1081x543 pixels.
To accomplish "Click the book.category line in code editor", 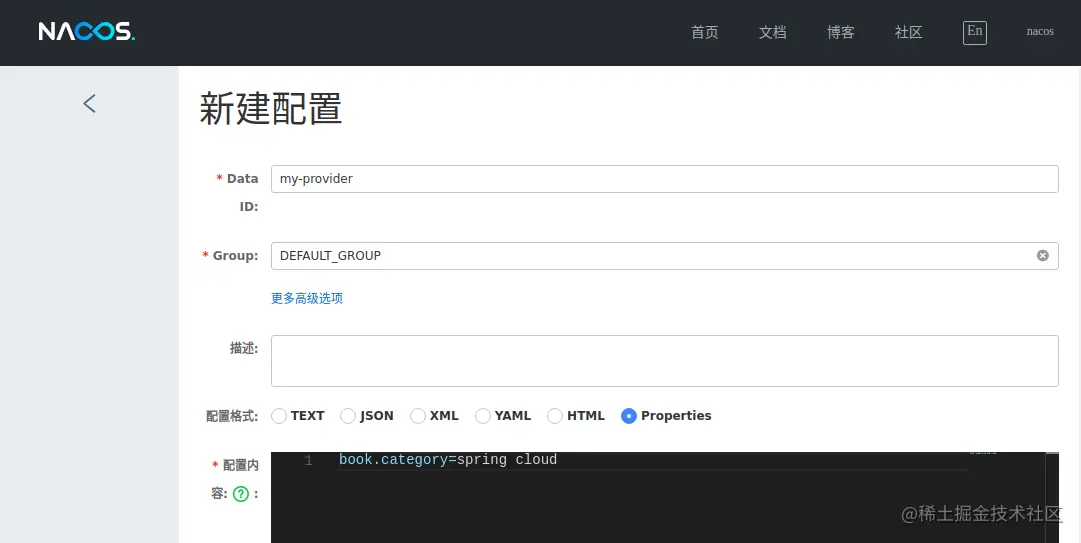I will (x=447, y=460).
